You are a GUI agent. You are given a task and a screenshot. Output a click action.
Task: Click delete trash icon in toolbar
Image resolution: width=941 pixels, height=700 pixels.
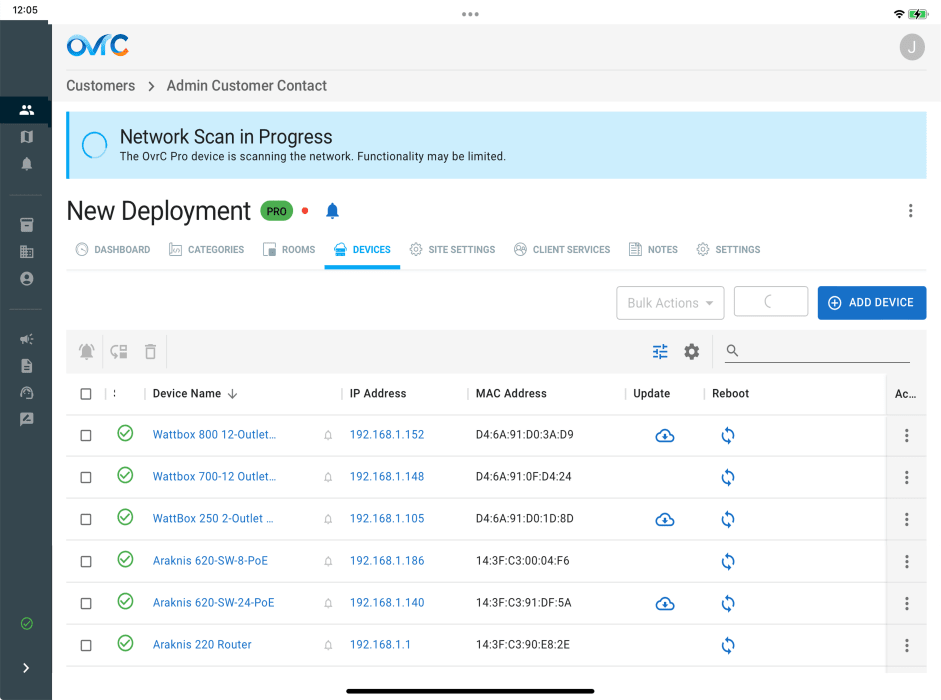click(x=150, y=351)
